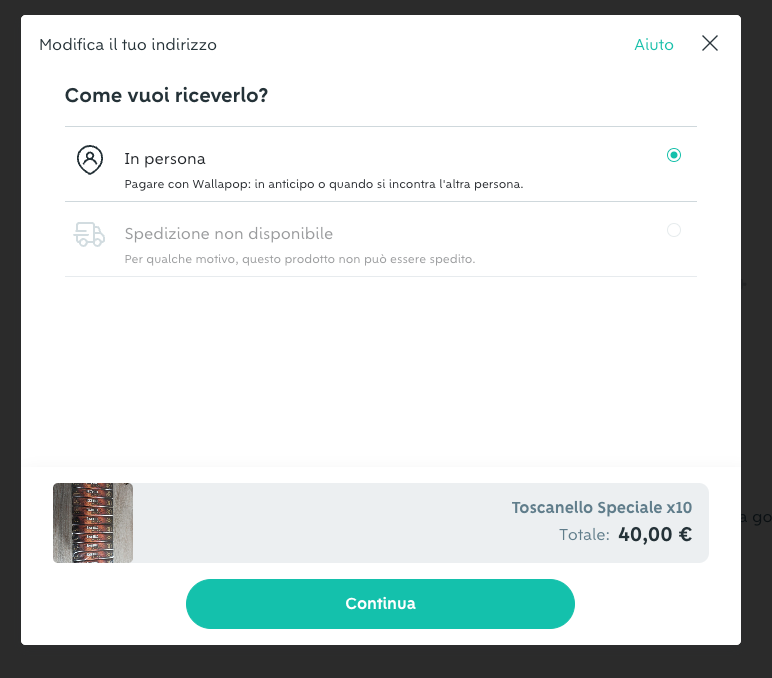Click the Spedizione non disponibile label

(x=228, y=233)
